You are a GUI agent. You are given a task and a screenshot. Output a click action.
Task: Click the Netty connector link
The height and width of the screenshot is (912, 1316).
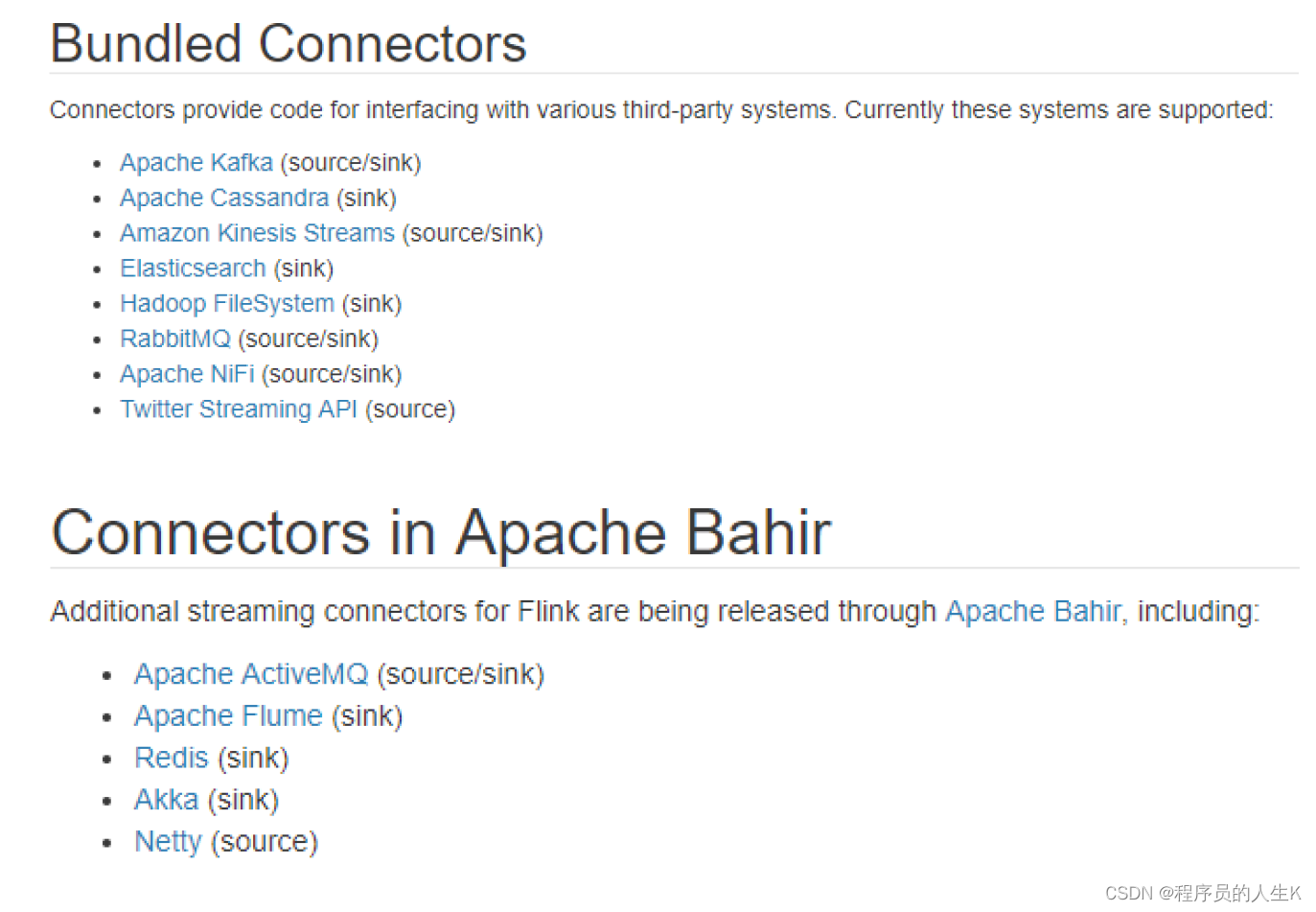click(168, 842)
